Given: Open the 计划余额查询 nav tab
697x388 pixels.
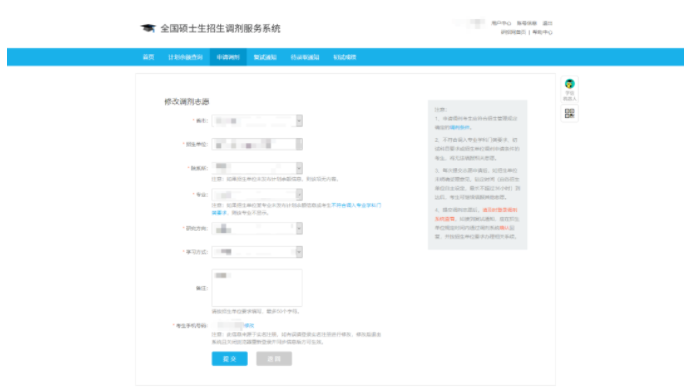Looking at the screenshot, I should point(185,57).
